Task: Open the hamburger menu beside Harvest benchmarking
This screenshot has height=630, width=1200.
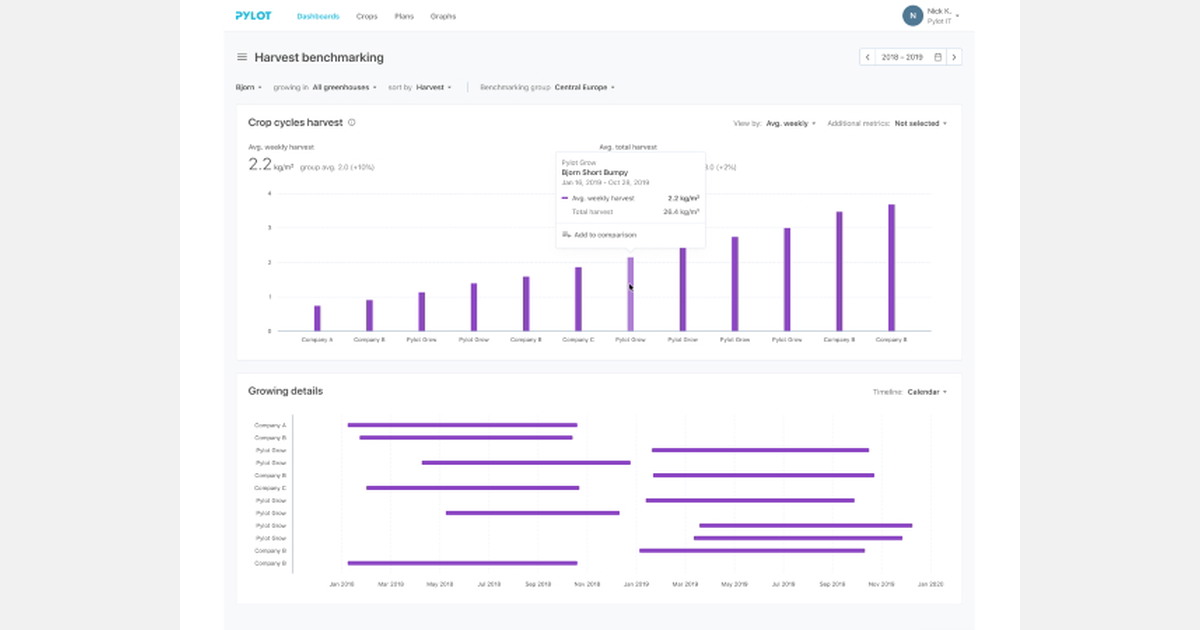Action: (240, 57)
